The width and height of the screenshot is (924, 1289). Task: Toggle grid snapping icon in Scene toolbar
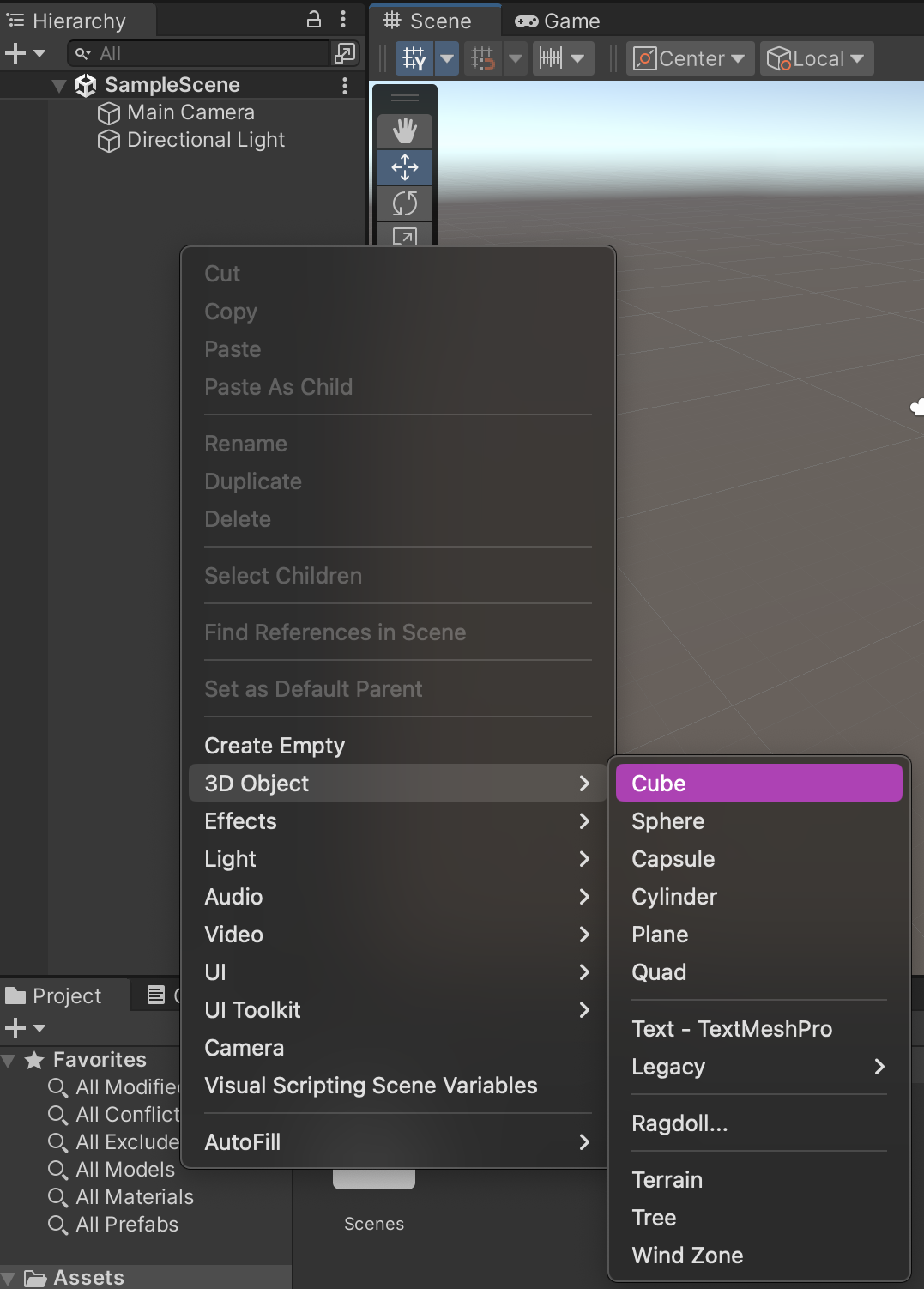(x=483, y=58)
